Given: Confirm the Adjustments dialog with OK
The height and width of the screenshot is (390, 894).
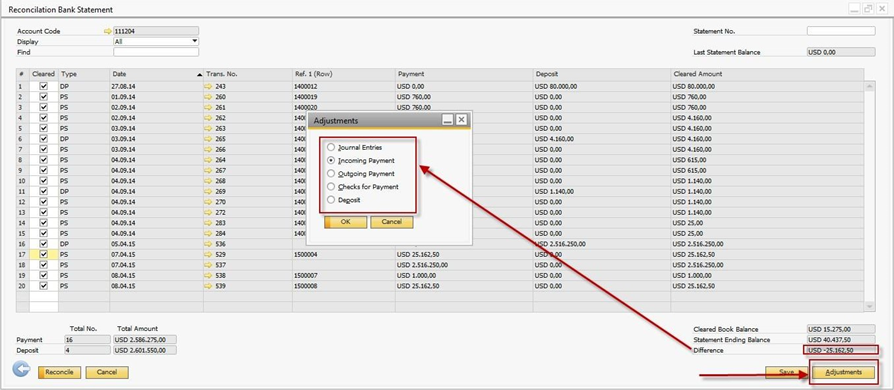Looking at the screenshot, I should [x=346, y=222].
